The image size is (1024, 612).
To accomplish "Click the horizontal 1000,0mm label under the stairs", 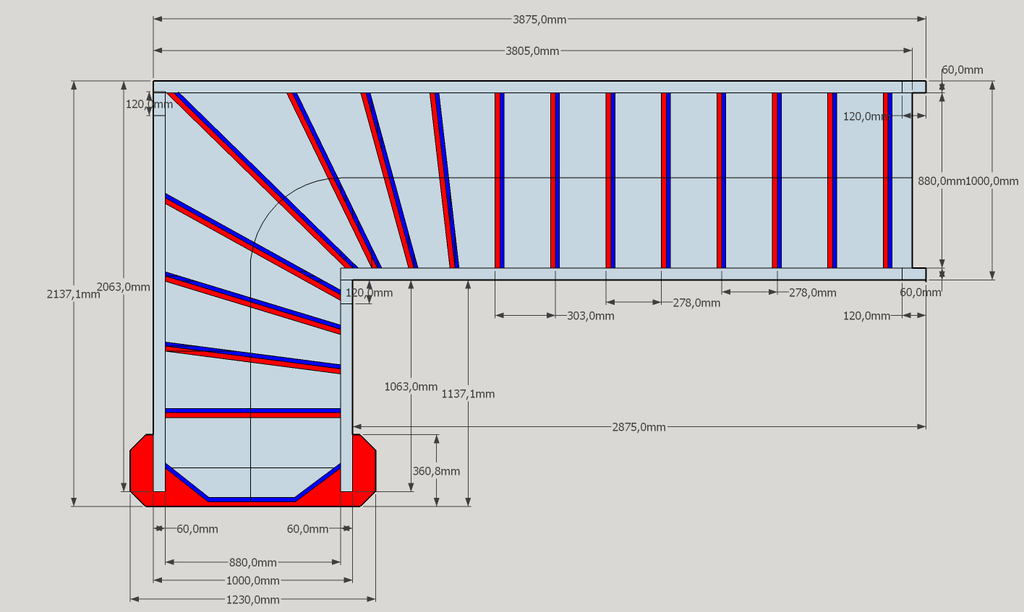I will (x=253, y=581).
